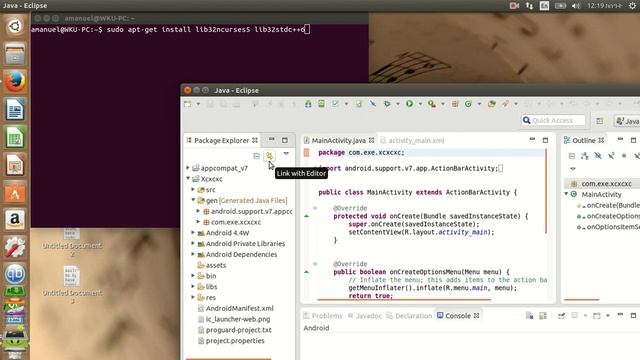The width and height of the screenshot is (640, 360).
Task: Toggle Hide Fields in the Outline view
Action: 598,156
